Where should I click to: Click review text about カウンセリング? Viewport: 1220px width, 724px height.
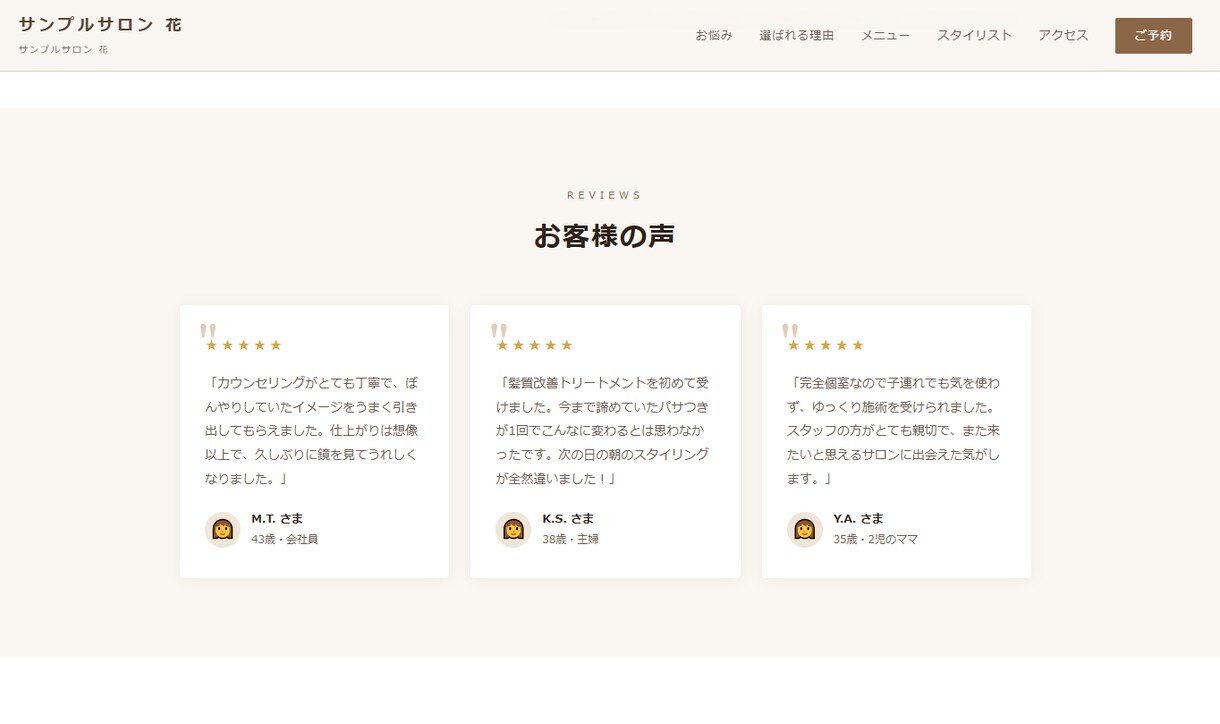tap(313, 430)
